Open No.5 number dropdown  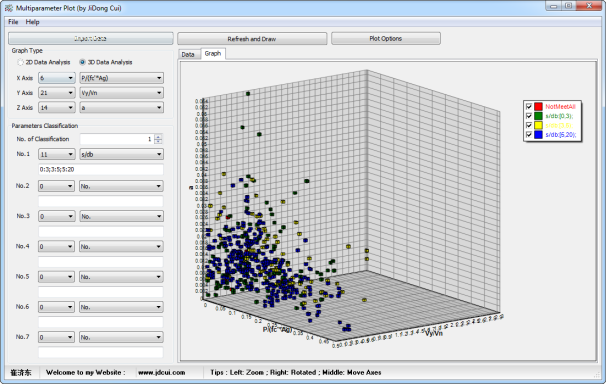click(56, 277)
